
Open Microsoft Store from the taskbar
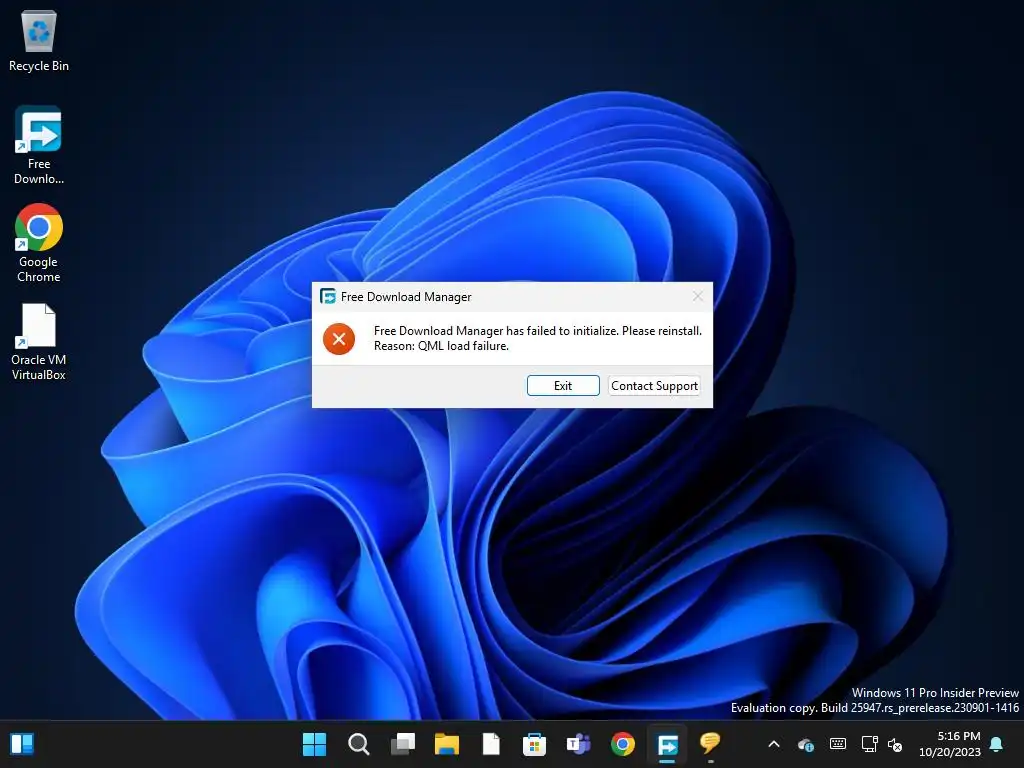click(534, 744)
